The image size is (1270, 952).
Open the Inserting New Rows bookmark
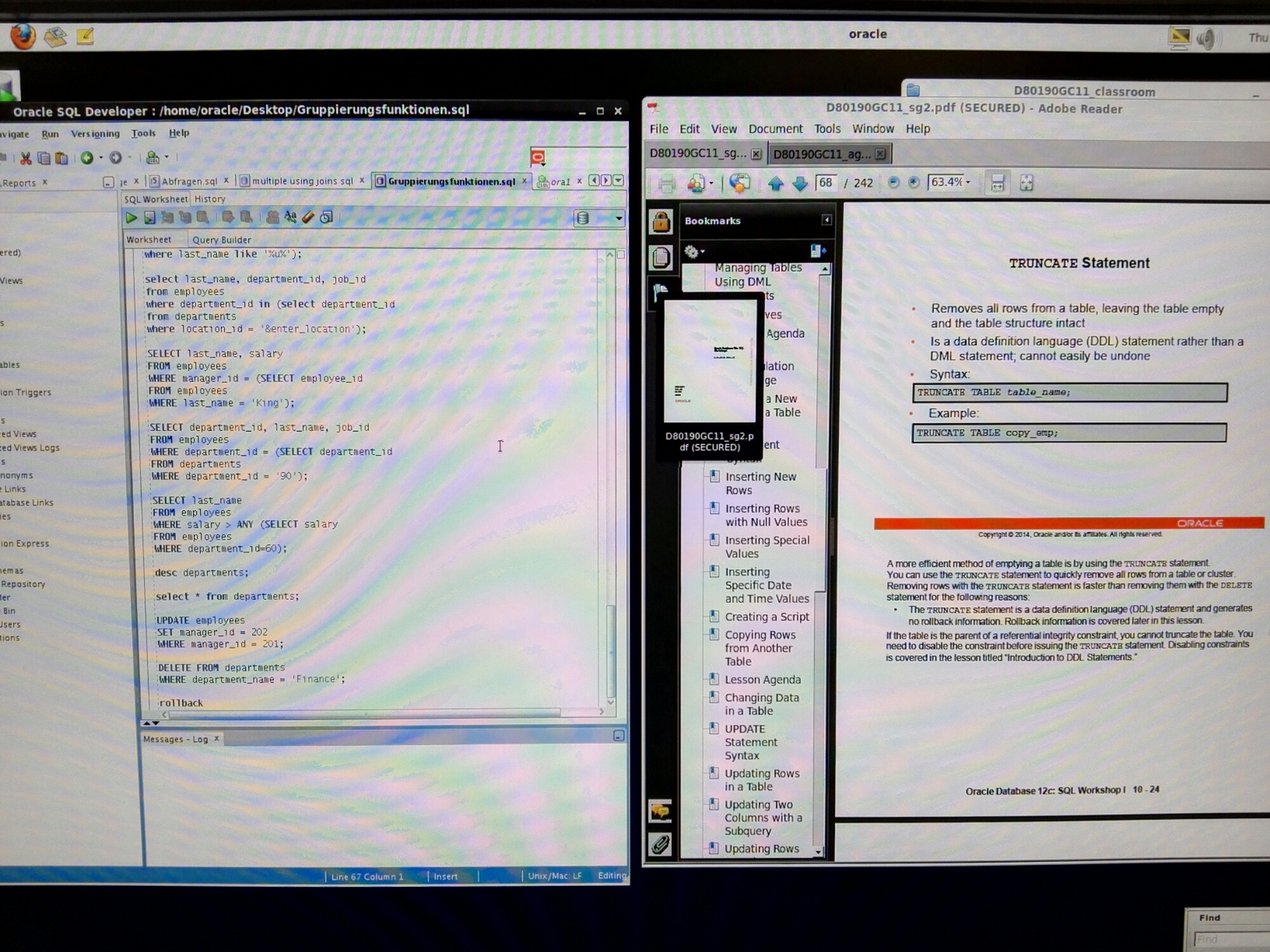click(761, 484)
